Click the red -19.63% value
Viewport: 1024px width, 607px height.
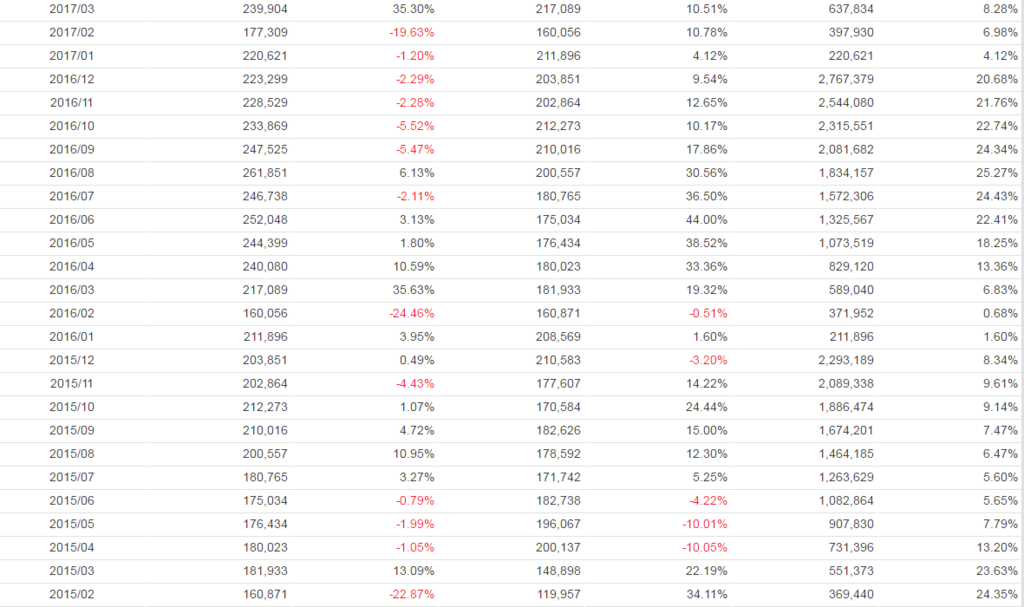pyautogui.click(x=412, y=32)
